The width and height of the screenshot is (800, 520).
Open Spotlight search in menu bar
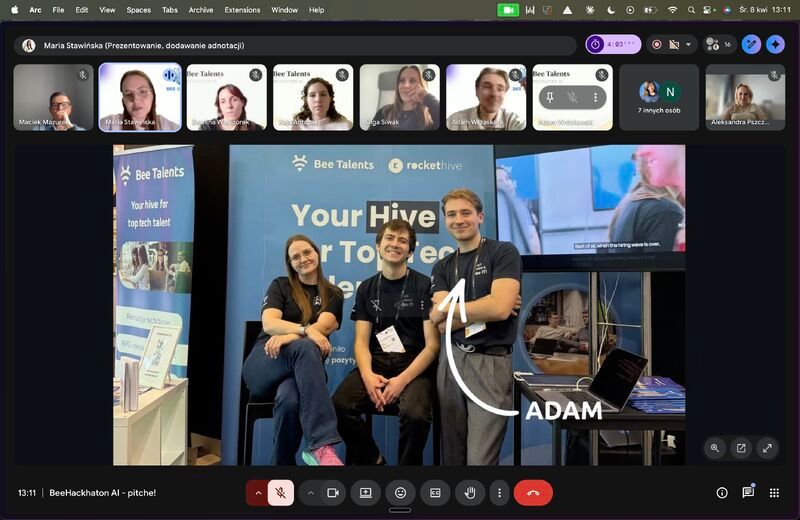(691, 10)
